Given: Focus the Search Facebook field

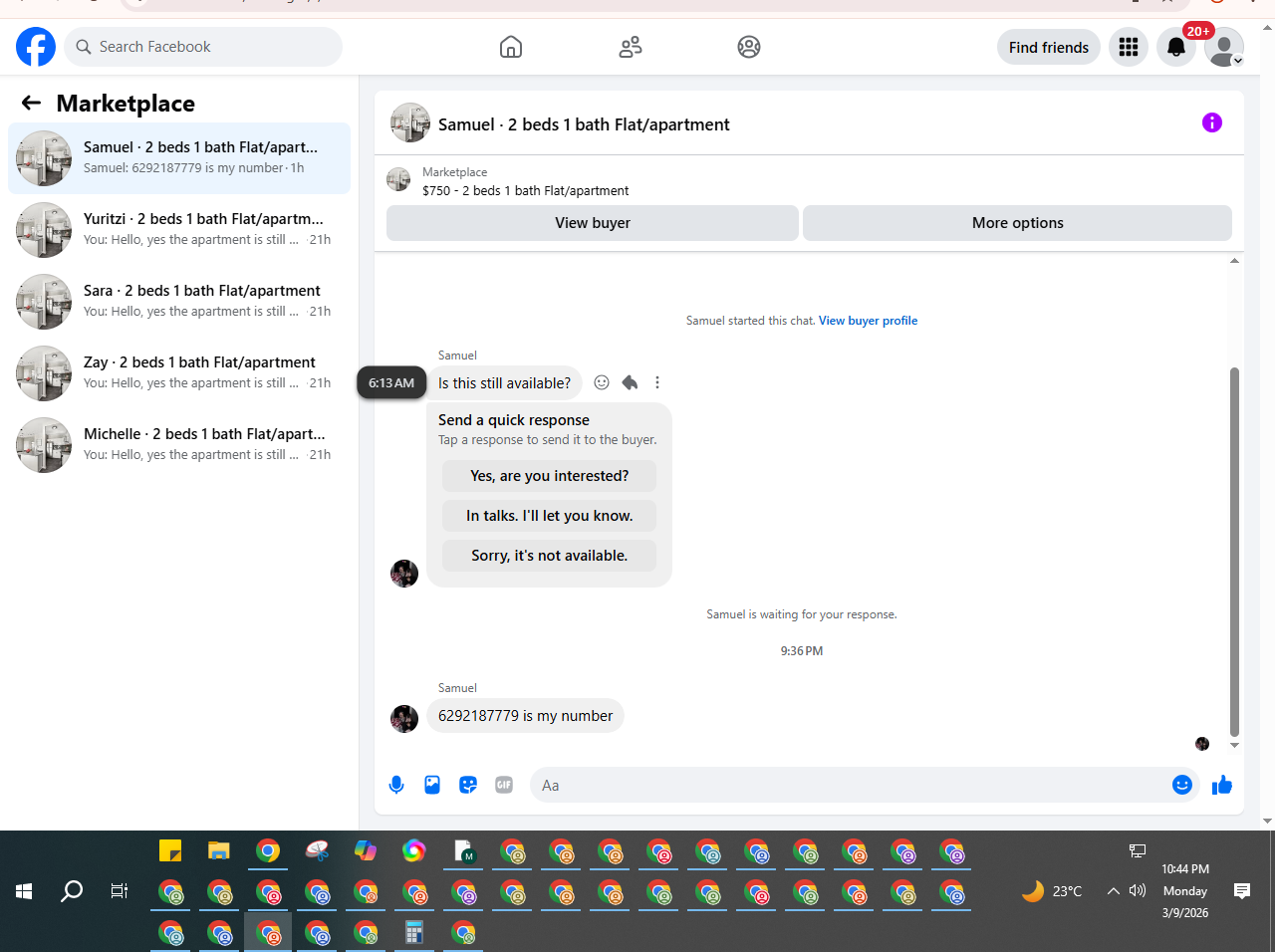Looking at the screenshot, I should (x=203, y=47).
